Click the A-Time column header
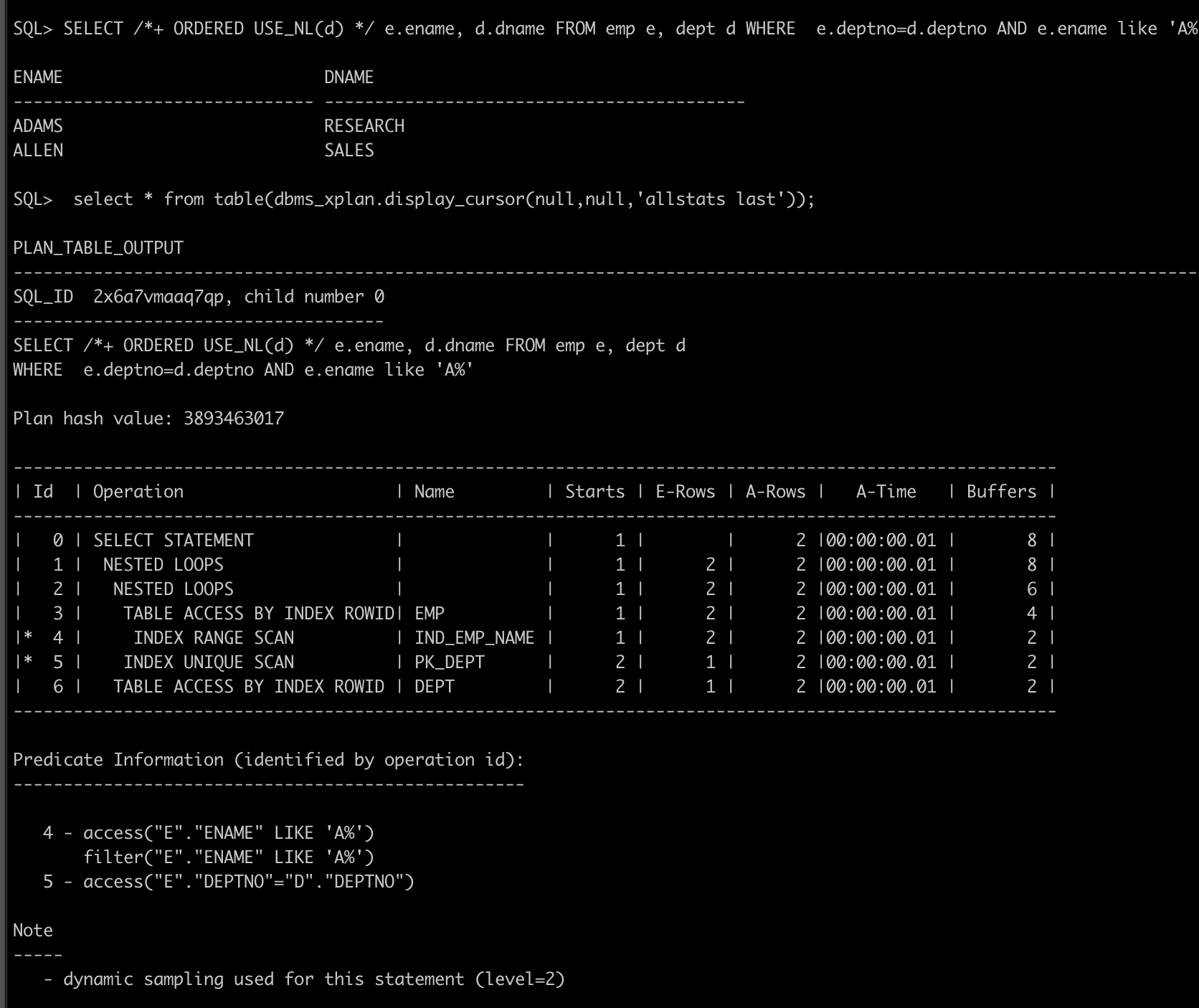The height and width of the screenshot is (1008, 1199). (886, 492)
